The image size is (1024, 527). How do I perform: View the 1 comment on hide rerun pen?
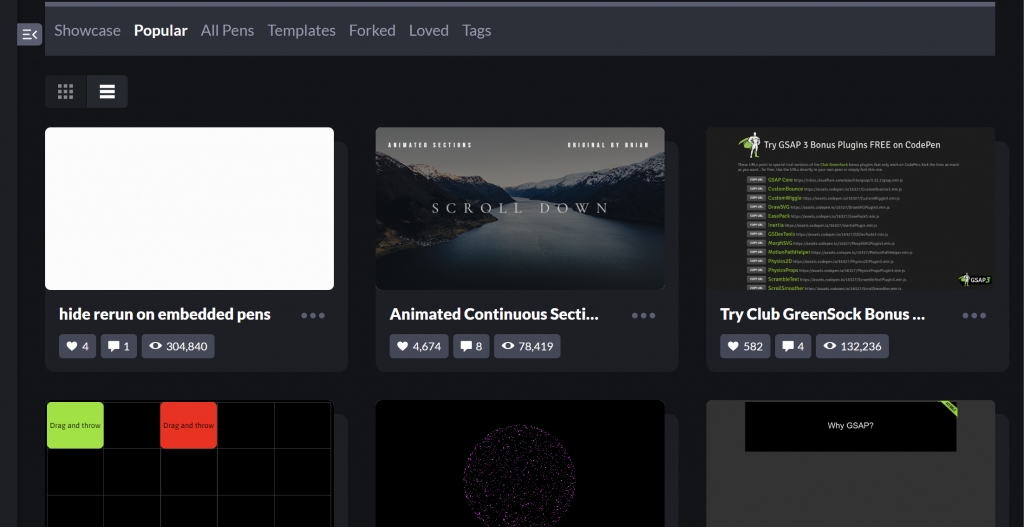click(119, 346)
